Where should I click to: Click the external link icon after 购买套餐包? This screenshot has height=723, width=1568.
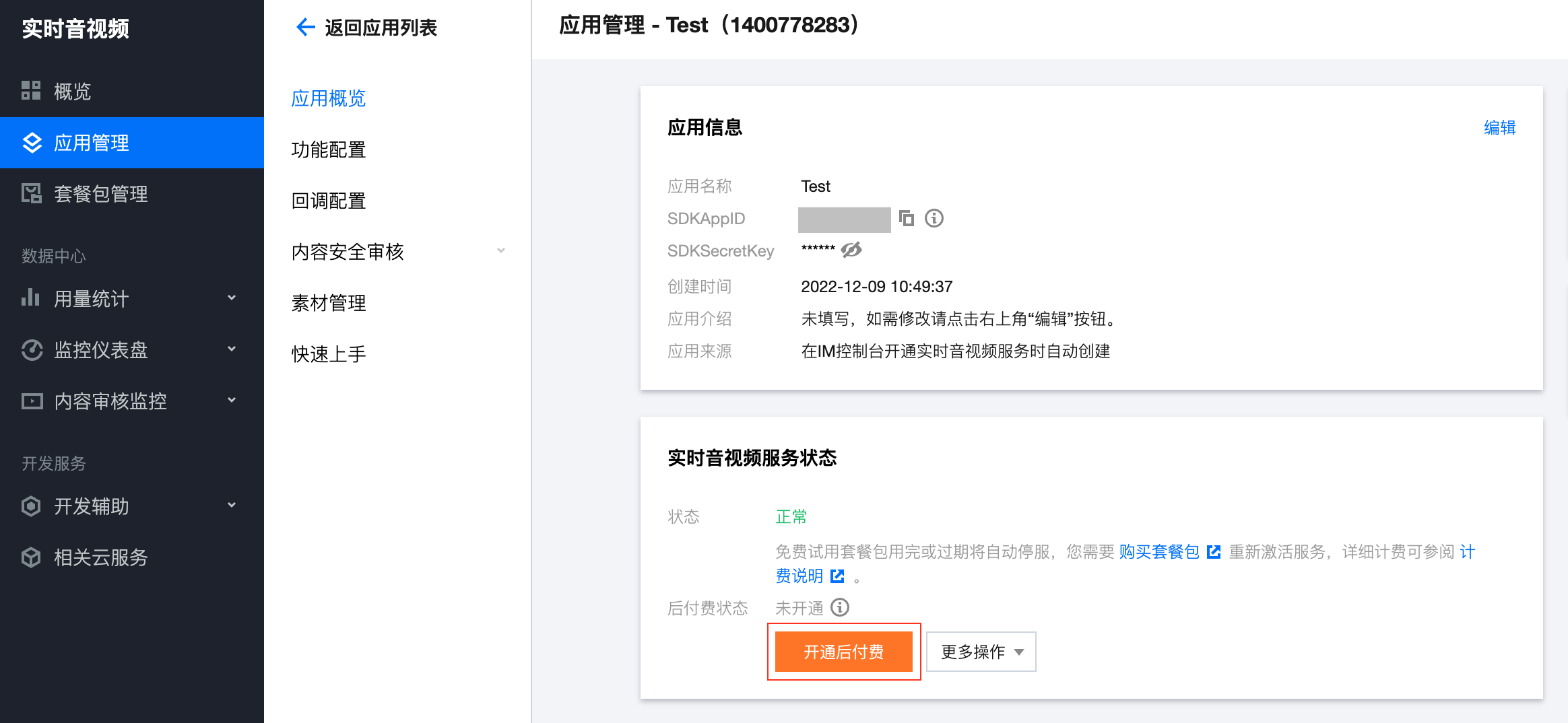1214,552
